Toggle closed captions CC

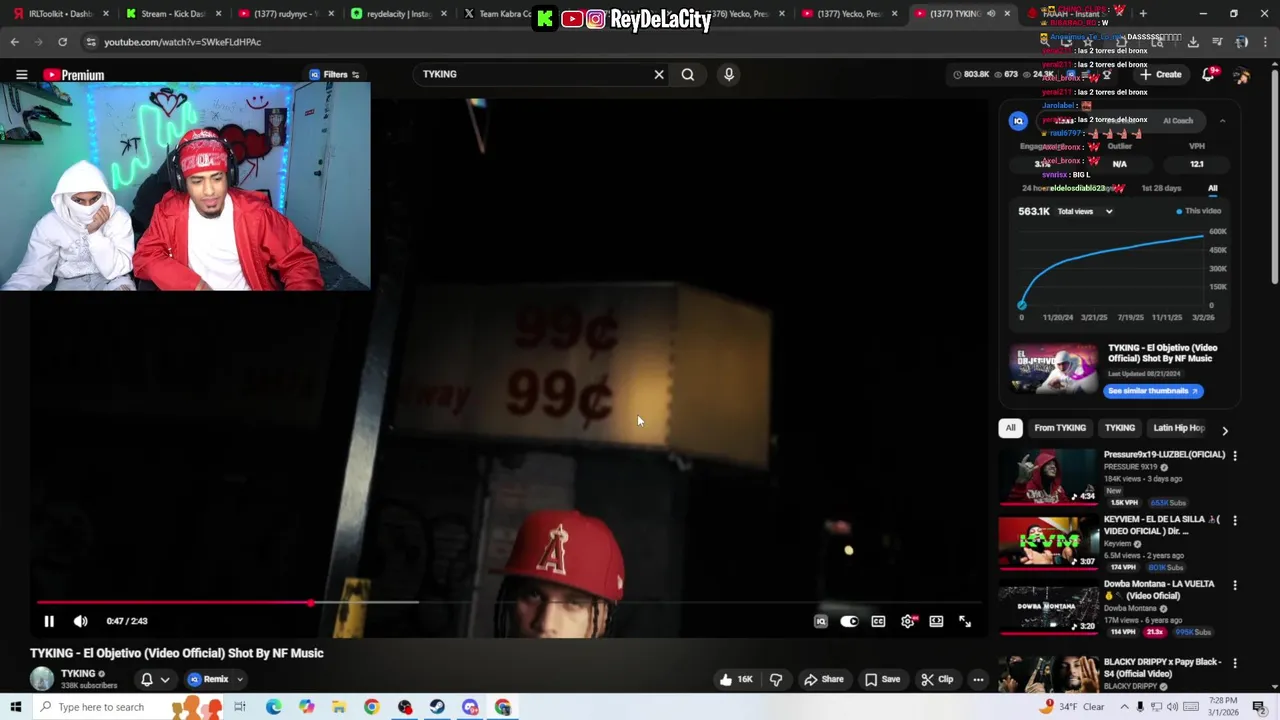point(878,621)
